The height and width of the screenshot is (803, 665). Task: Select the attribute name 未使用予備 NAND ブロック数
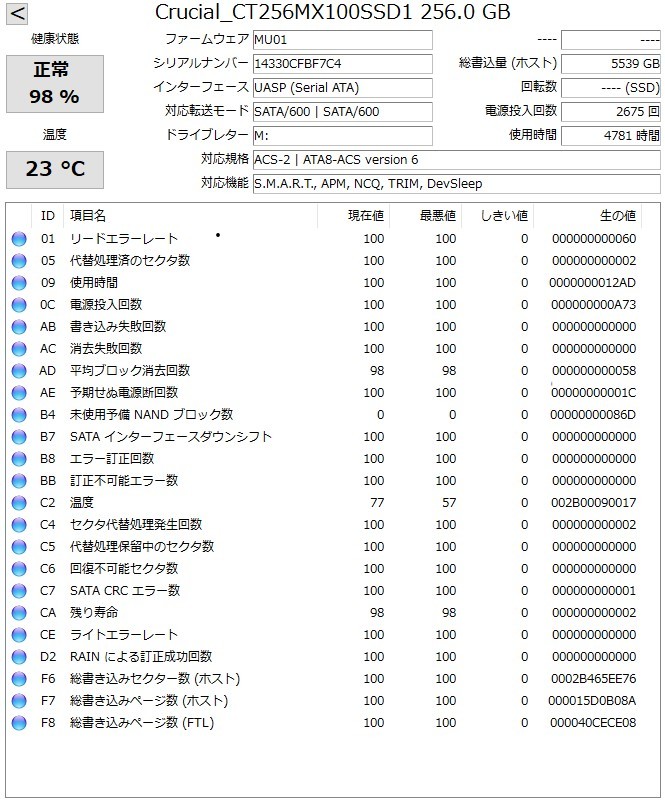coord(151,415)
